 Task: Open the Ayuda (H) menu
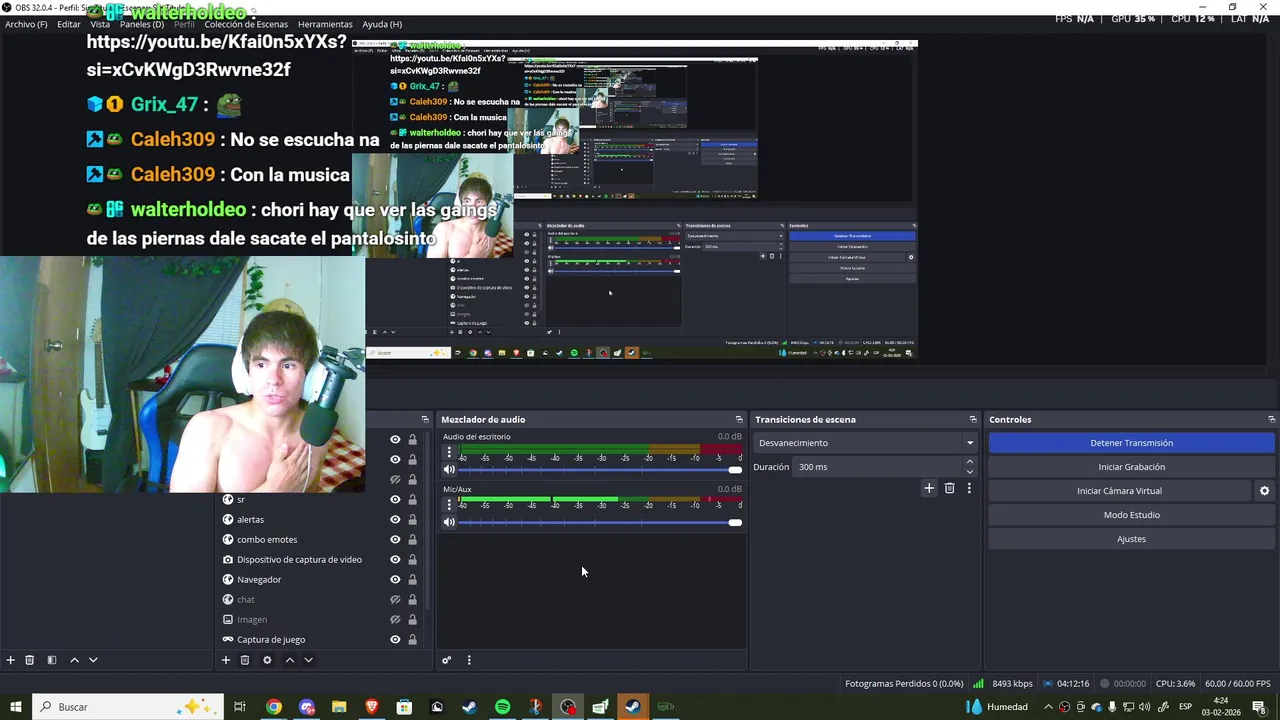(x=382, y=24)
